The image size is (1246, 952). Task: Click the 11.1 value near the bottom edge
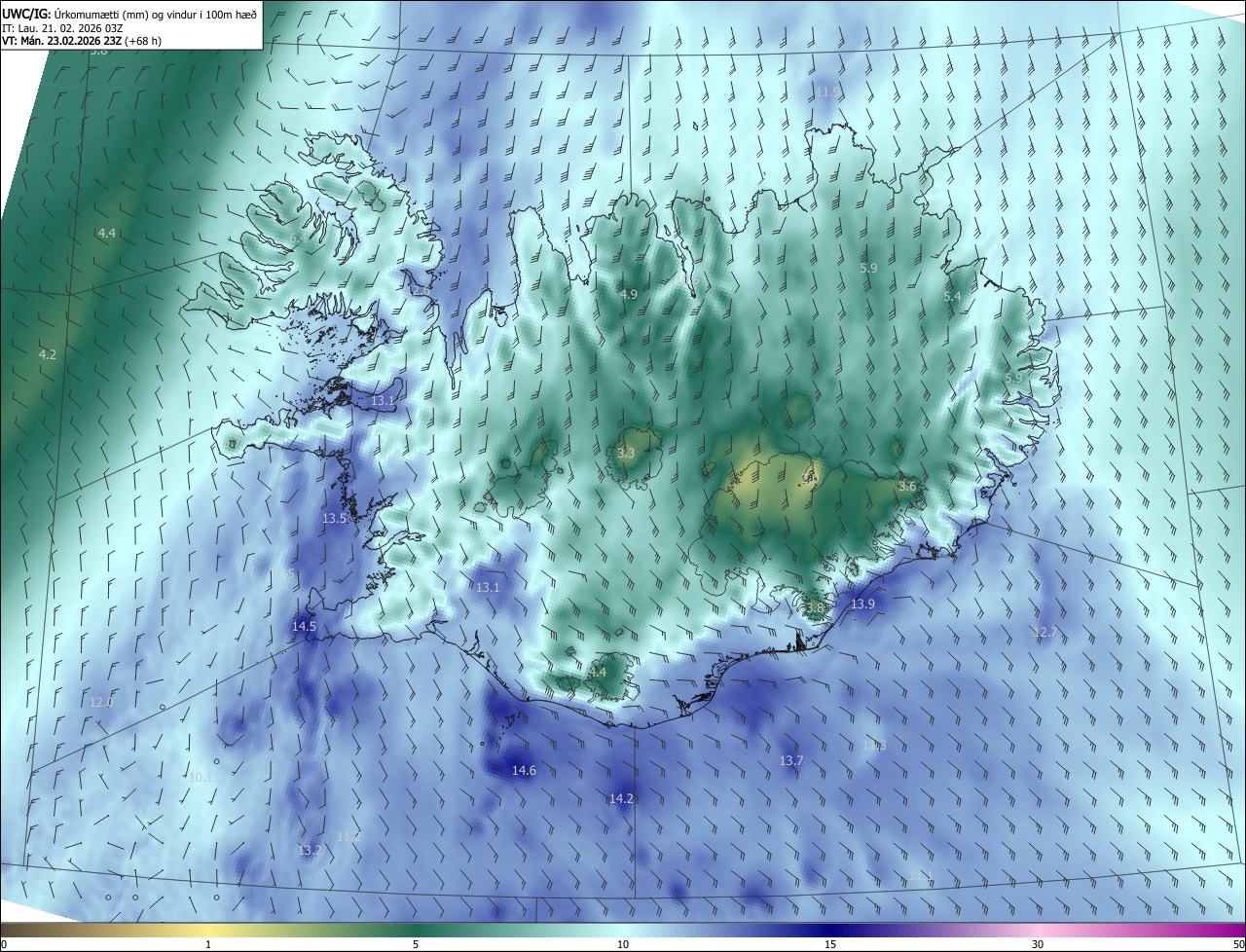coord(920,877)
